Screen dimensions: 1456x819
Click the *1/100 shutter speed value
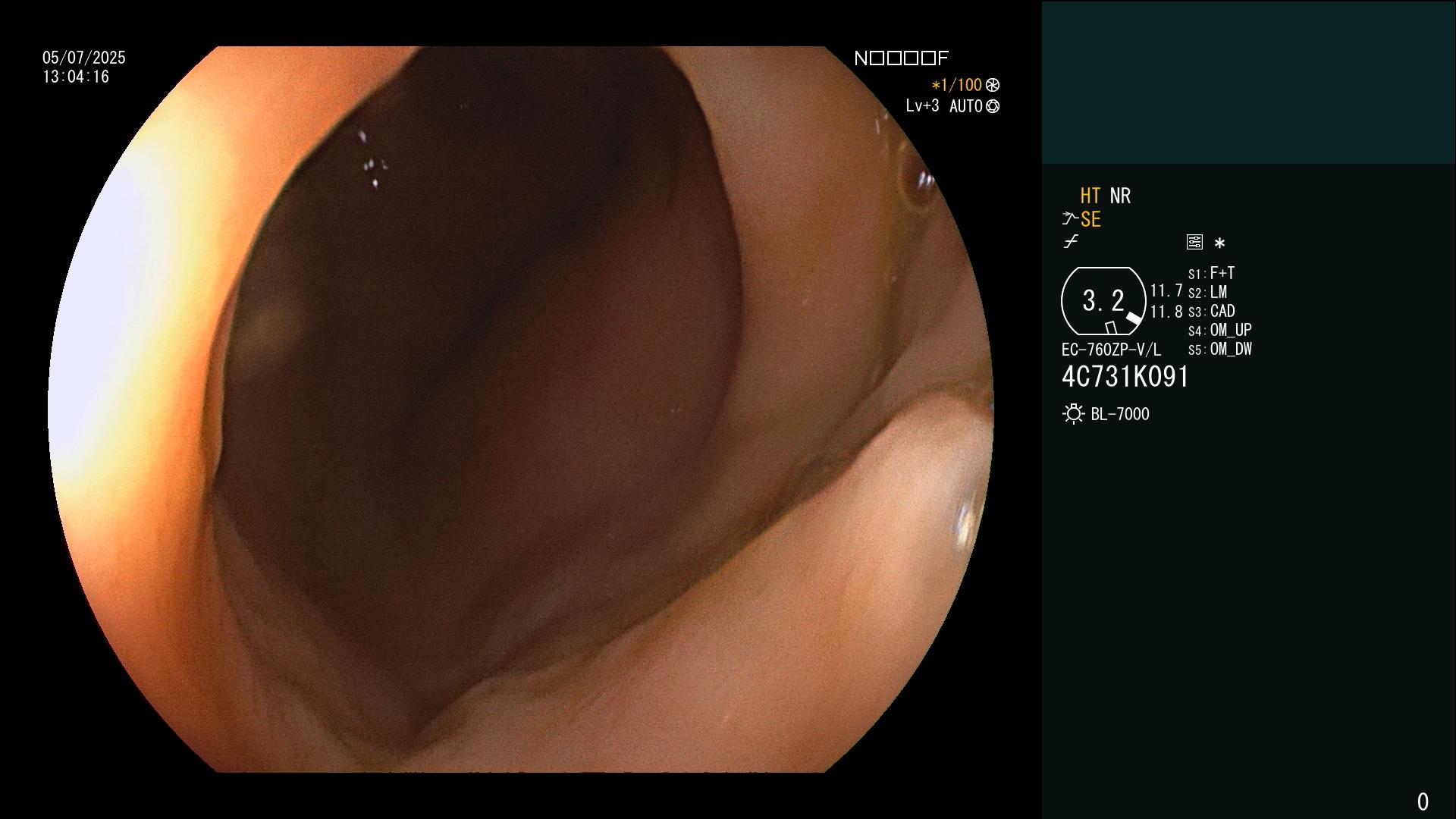pos(956,85)
